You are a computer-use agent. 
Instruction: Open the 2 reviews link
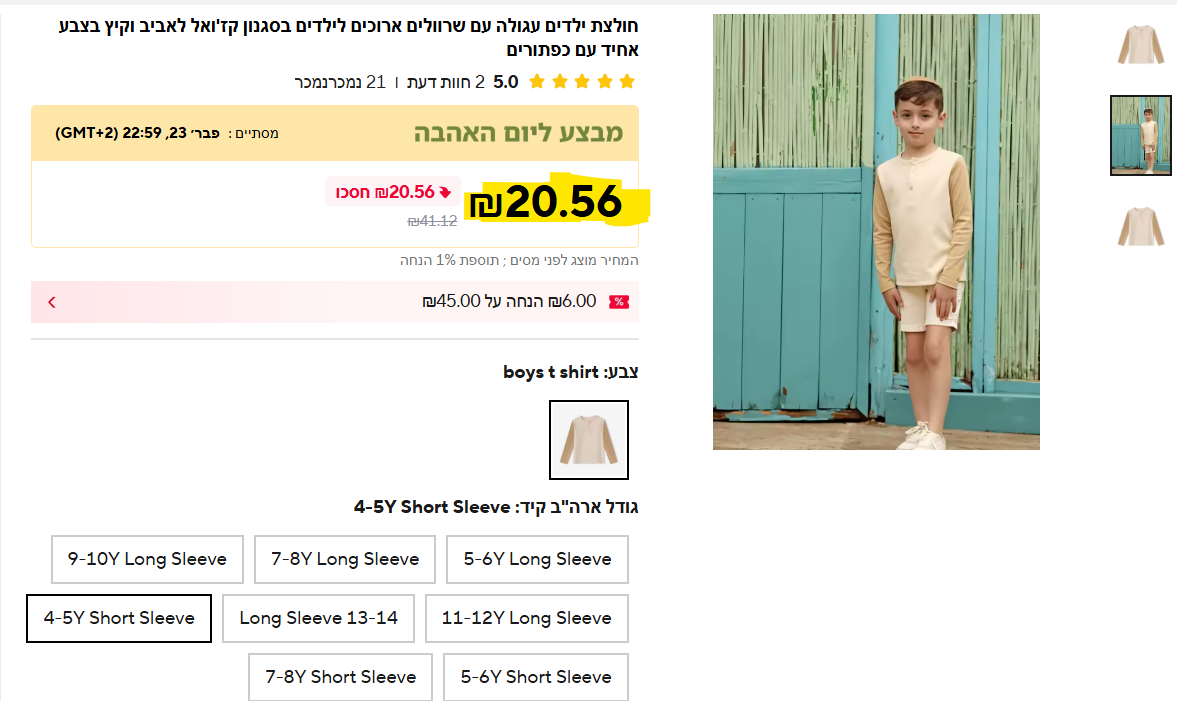pos(446,82)
